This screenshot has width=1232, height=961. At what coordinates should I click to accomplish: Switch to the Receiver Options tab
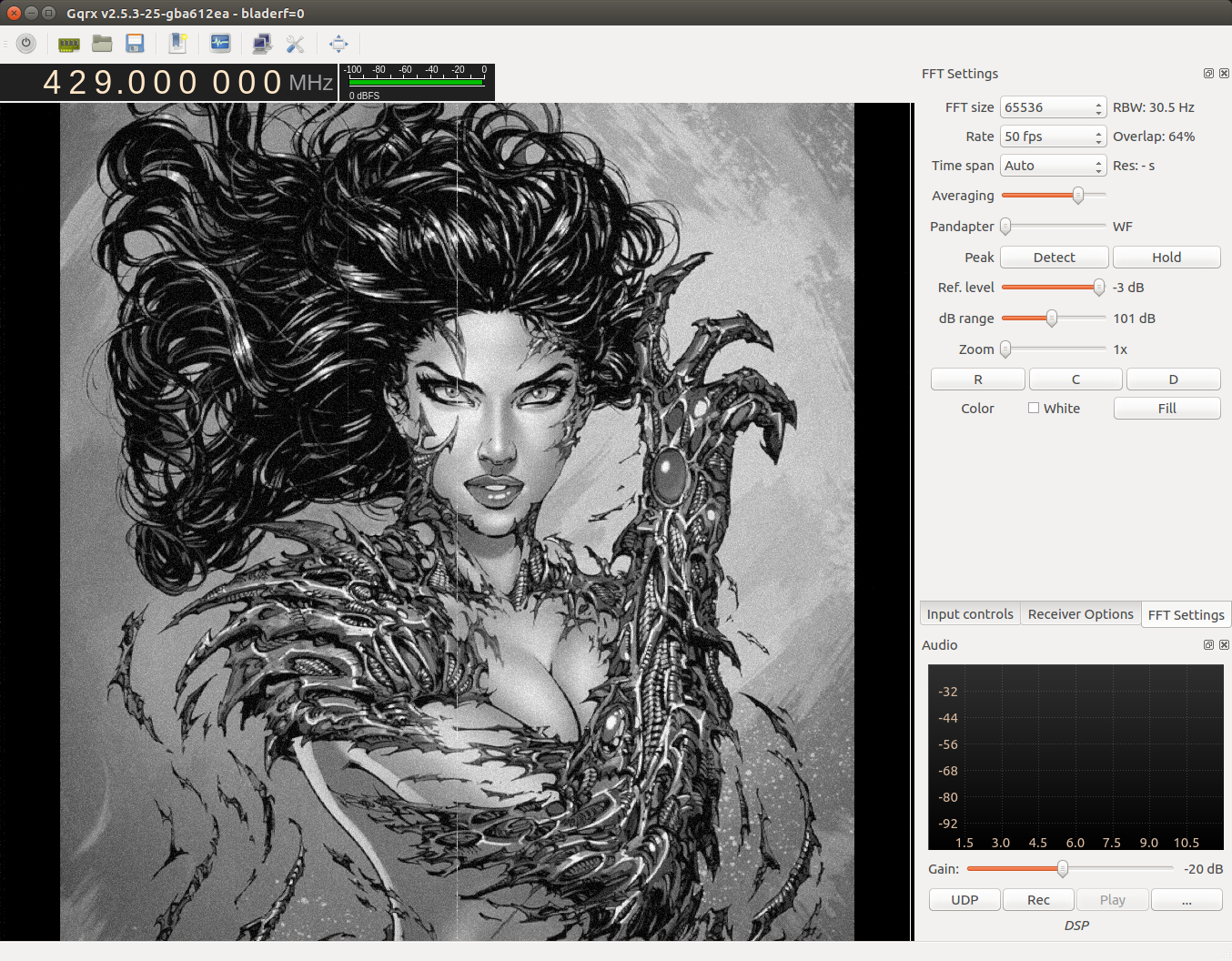[1080, 614]
